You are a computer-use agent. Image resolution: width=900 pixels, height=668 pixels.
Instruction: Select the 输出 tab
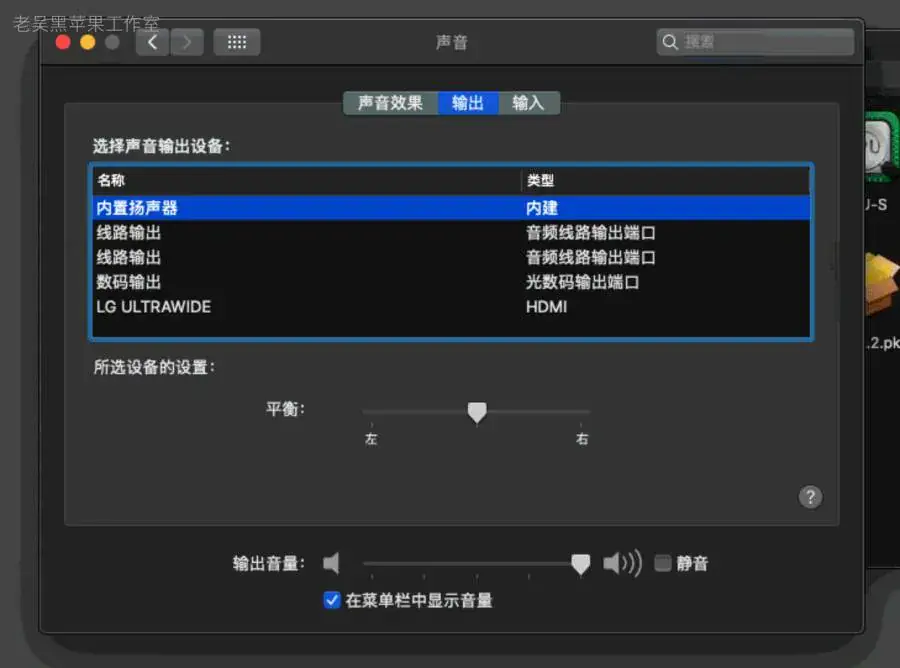[468, 103]
